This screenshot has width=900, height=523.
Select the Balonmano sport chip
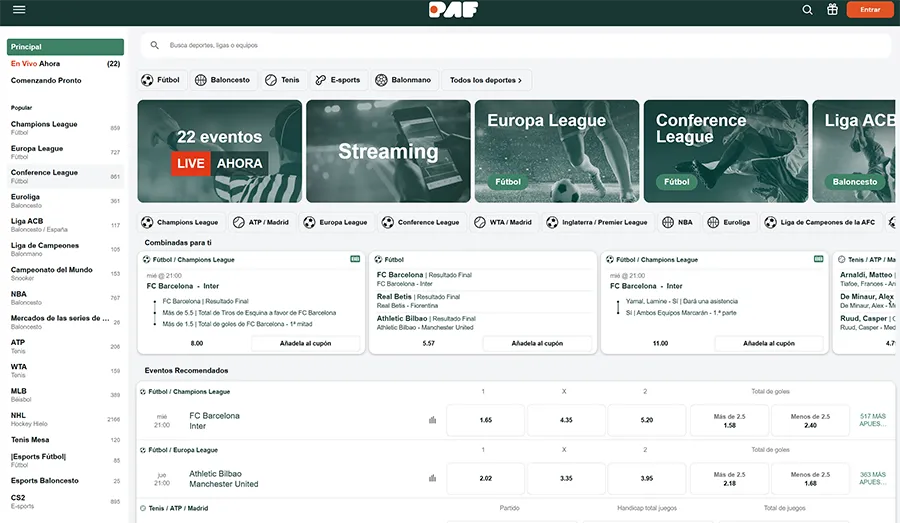tap(404, 80)
